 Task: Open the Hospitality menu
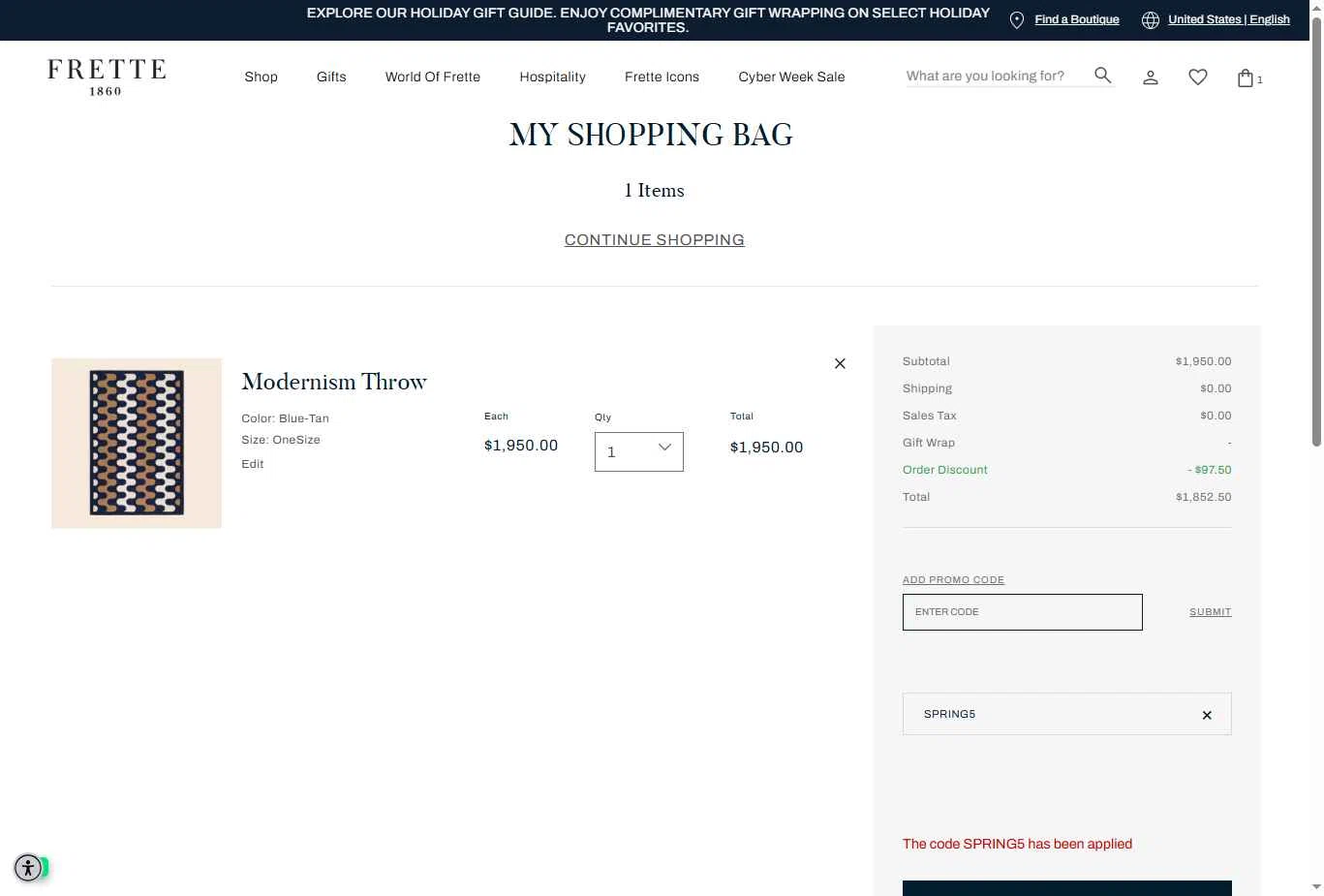pos(552,77)
